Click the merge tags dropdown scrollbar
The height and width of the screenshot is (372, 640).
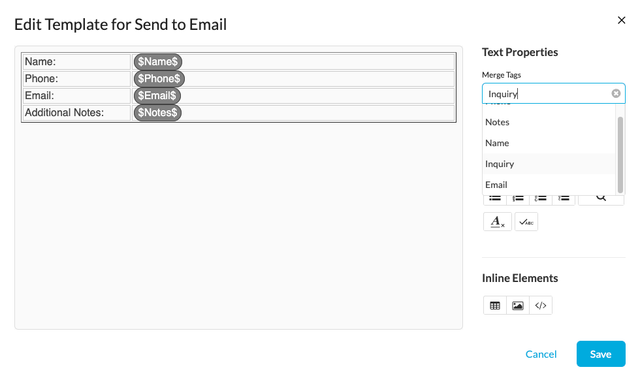click(x=620, y=154)
